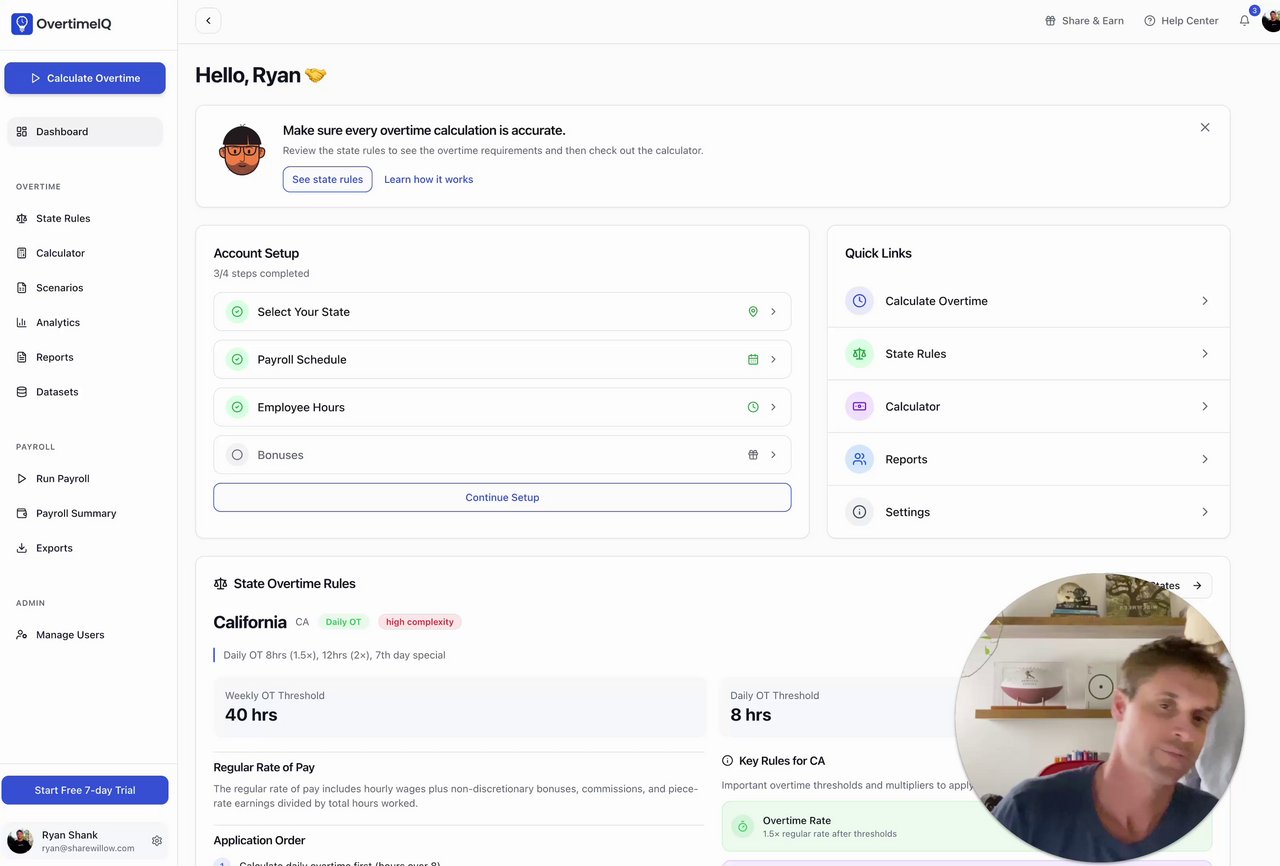Click the calendar icon in Payroll Schedule row
The width and height of the screenshot is (1280, 866).
(x=753, y=360)
